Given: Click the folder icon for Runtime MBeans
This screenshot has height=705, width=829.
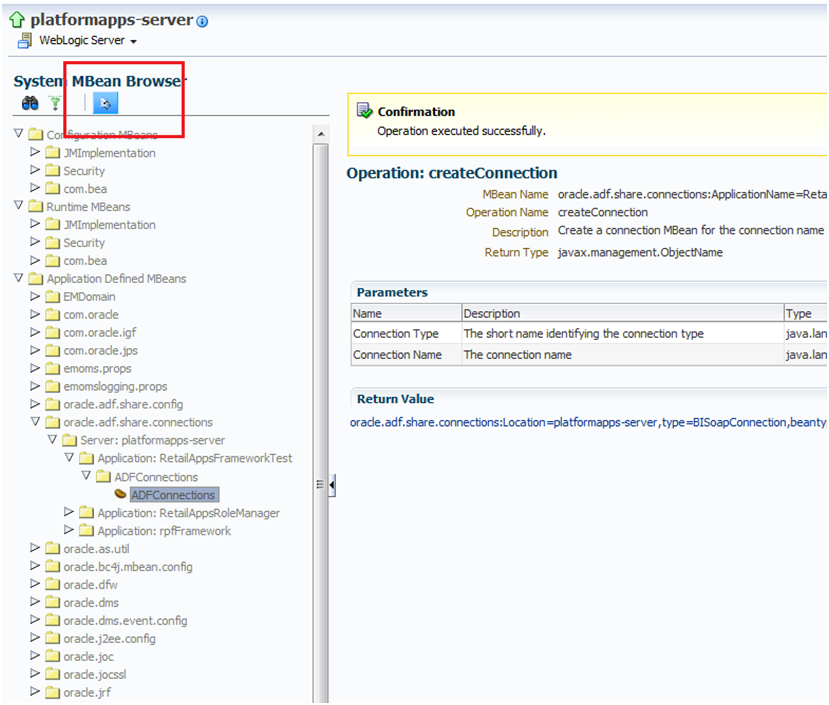Looking at the screenshot, I should 35,206.
